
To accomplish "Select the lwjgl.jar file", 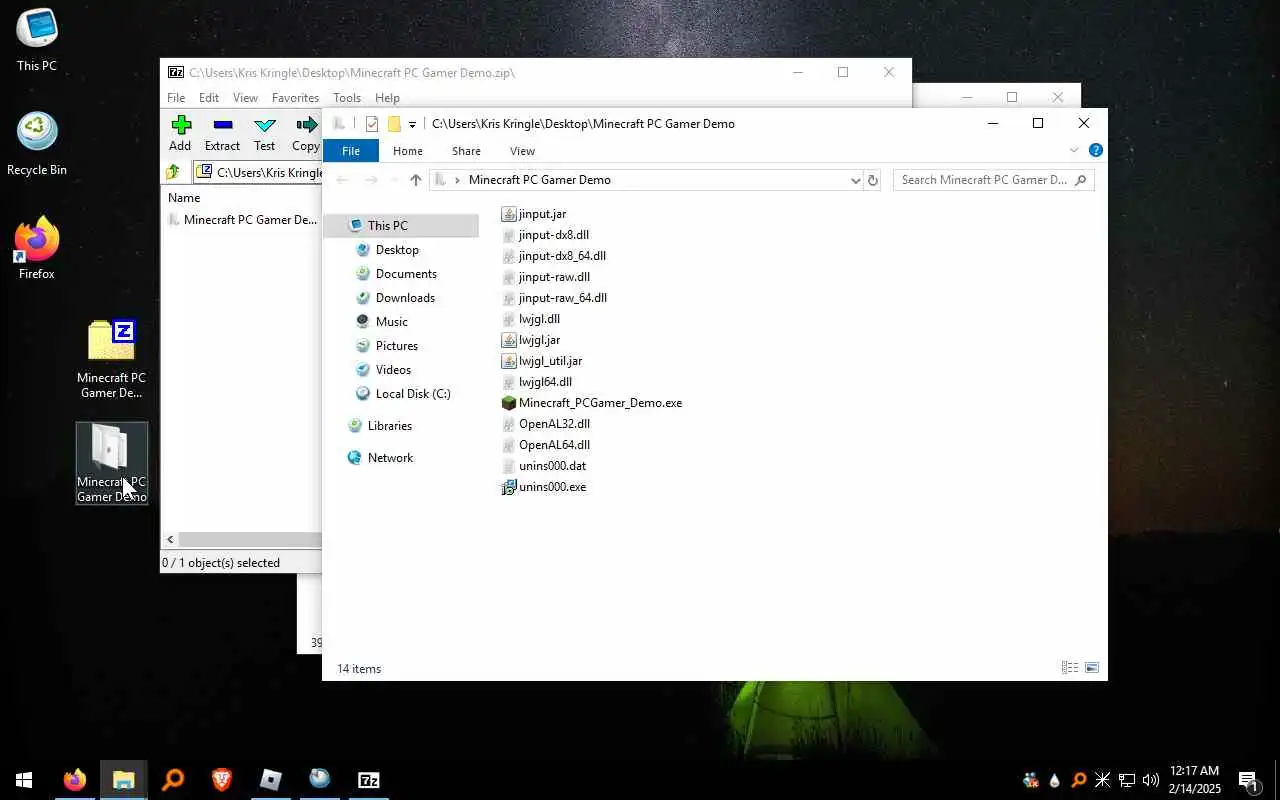I will coord(531,340).
